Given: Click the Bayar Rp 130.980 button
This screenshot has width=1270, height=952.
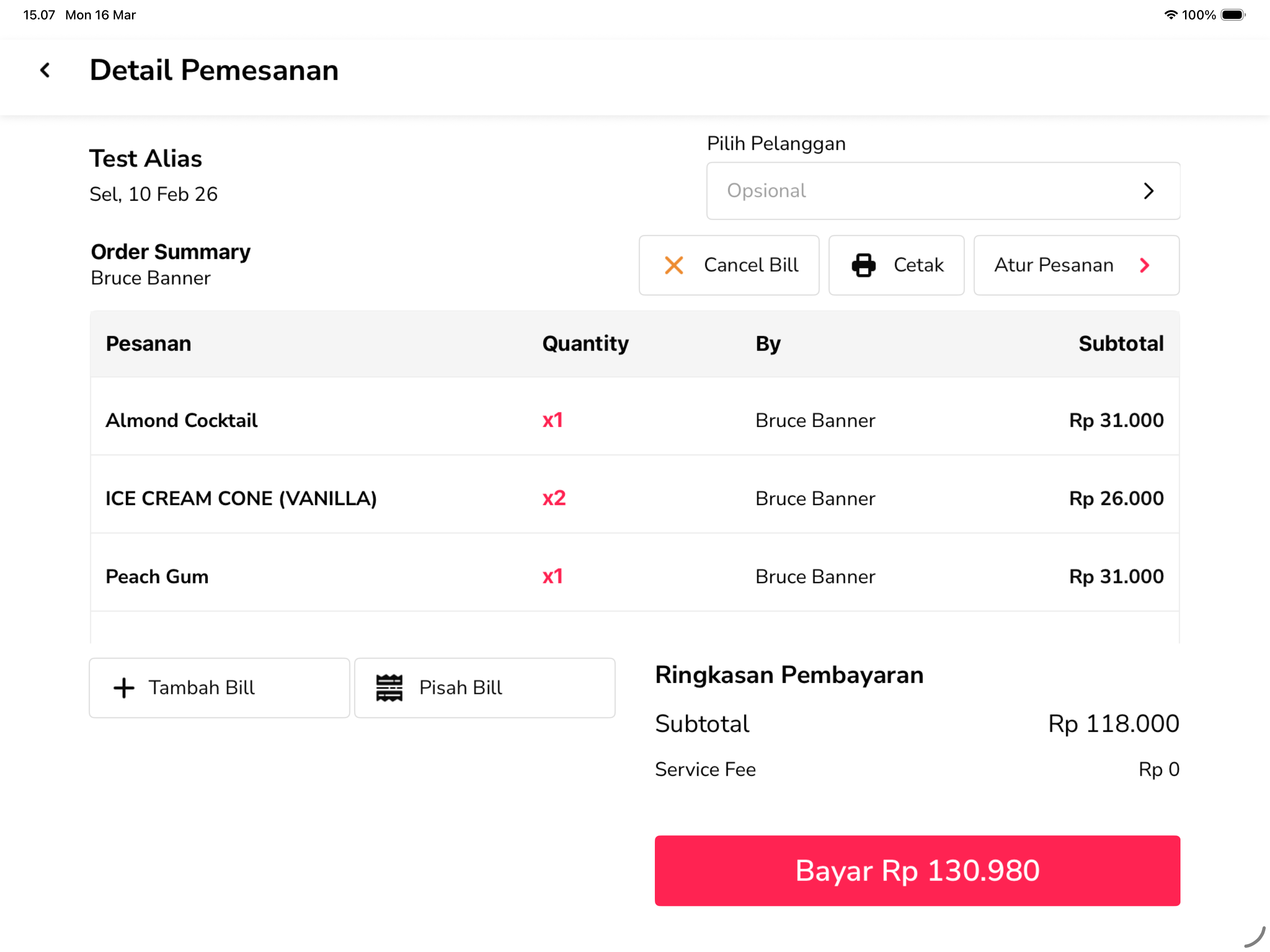Looking at the screenshot, I should (x=917, y=870).
